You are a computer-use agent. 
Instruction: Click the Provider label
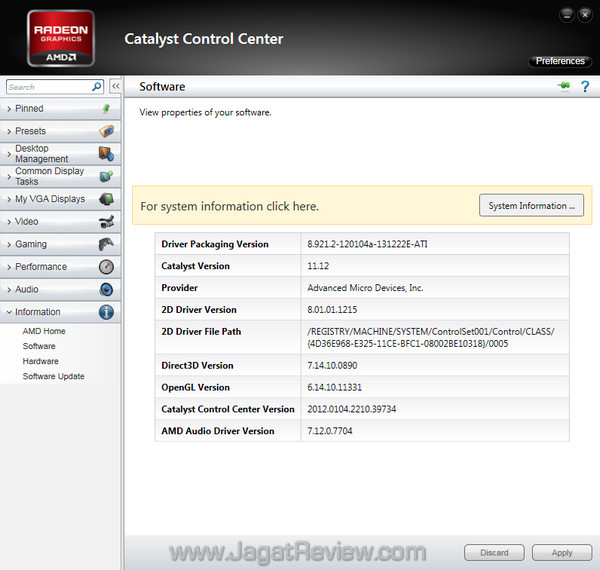click(x=179, y=288)
